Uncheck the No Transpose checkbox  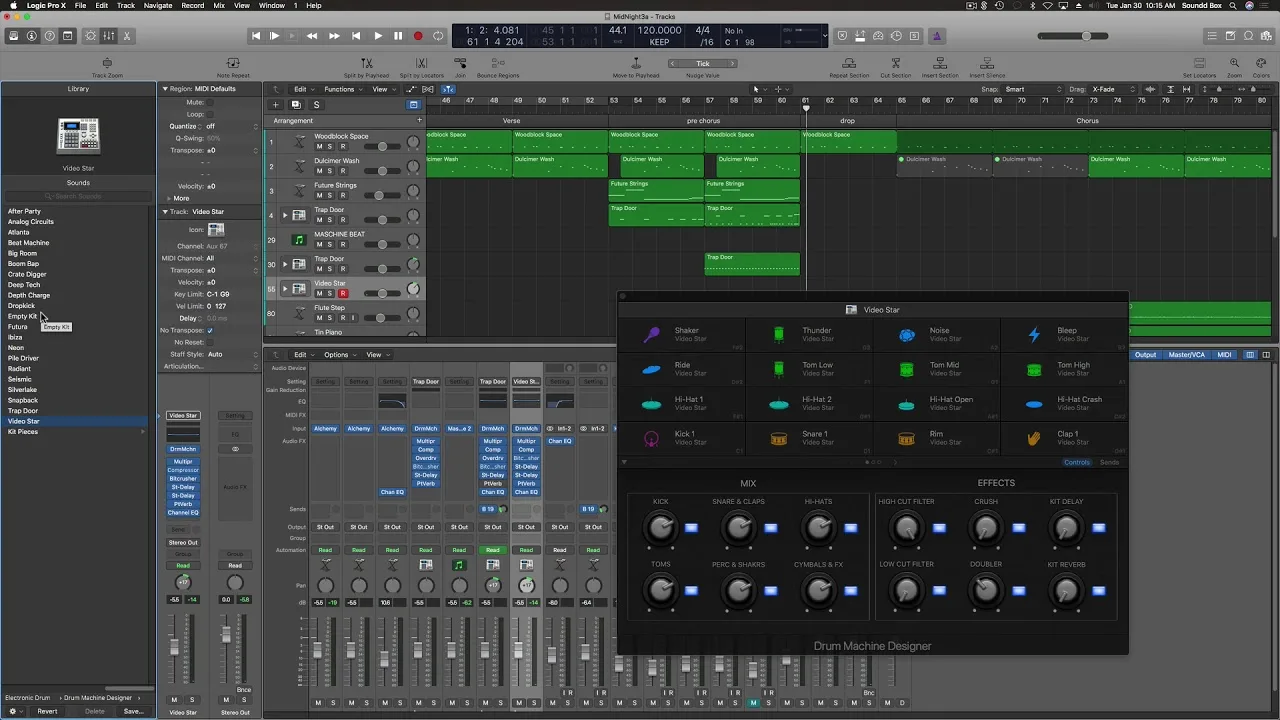(209, 330)
